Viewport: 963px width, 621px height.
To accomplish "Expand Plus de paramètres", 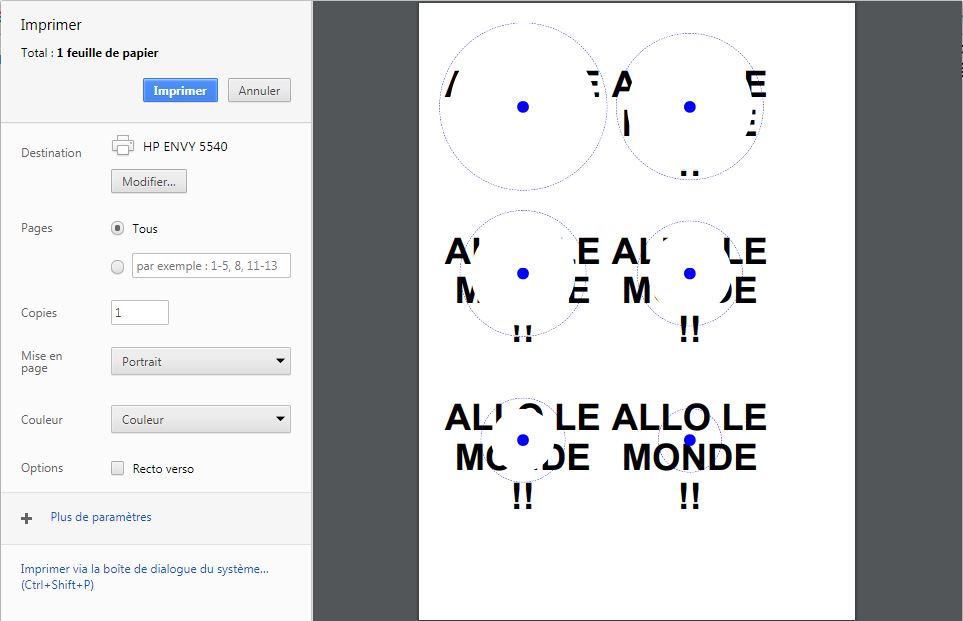I will coord(101,517).
